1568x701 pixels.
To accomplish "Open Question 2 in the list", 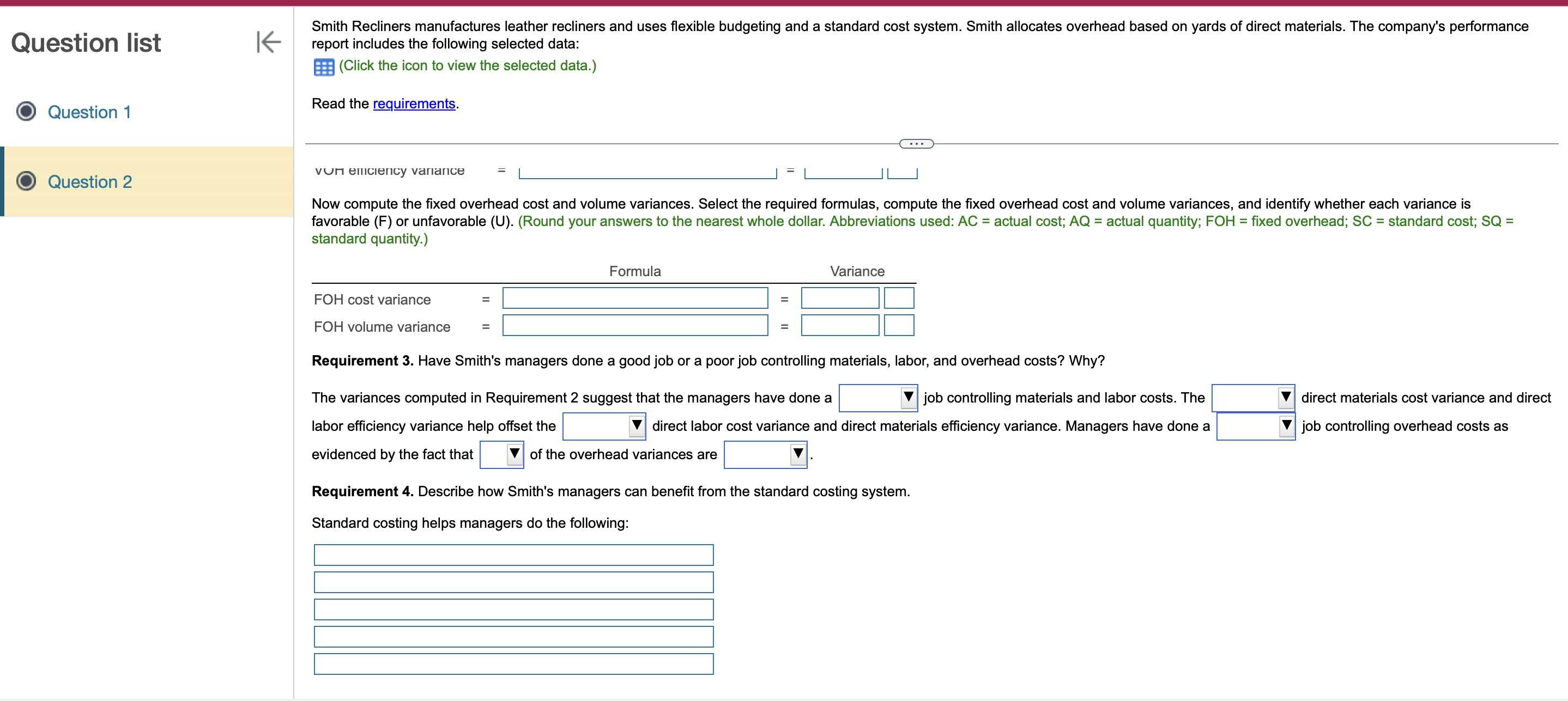I will pyautogui.click(x=89, y=182).
